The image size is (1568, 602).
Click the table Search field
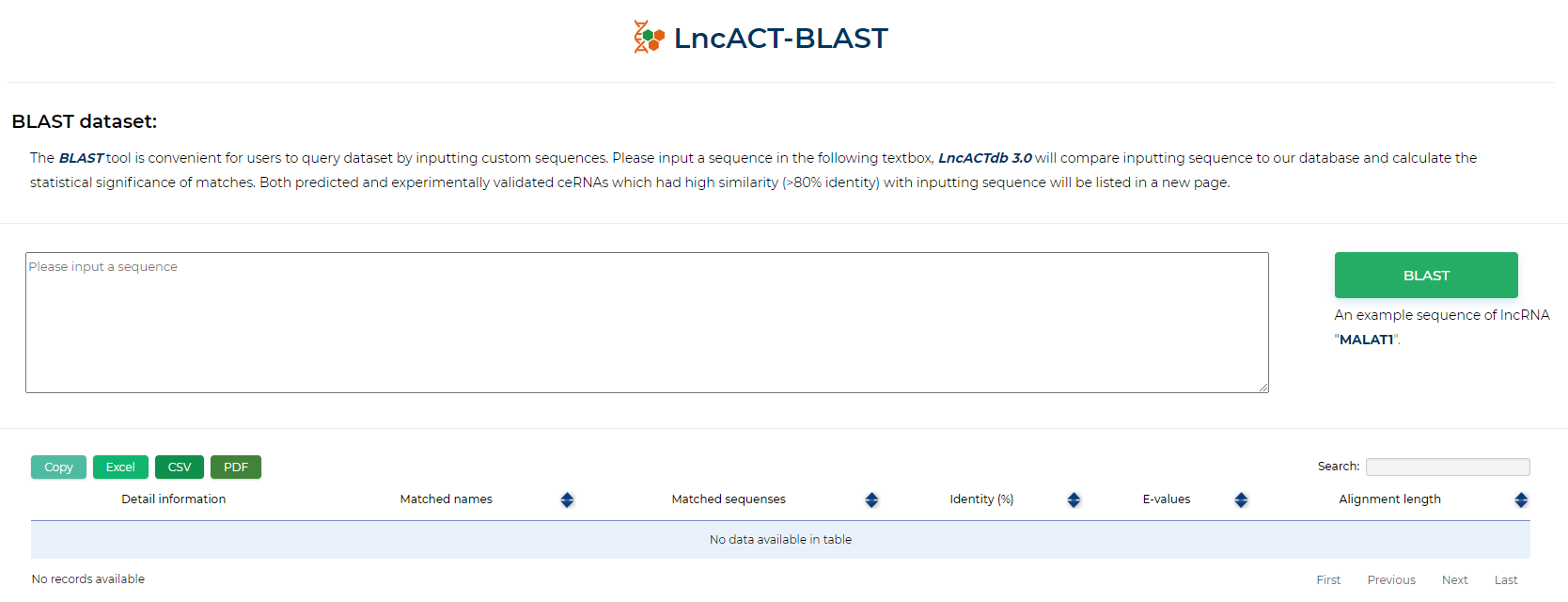click(1448, 467)
